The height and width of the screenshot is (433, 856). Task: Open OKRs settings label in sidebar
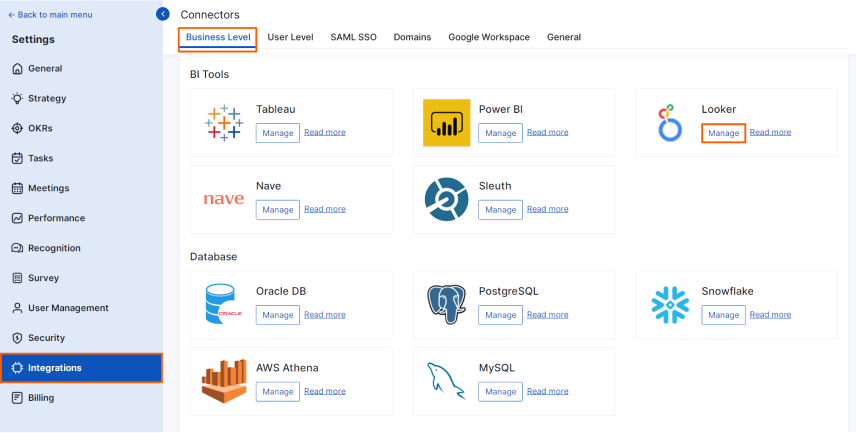[x=40, y=128]
